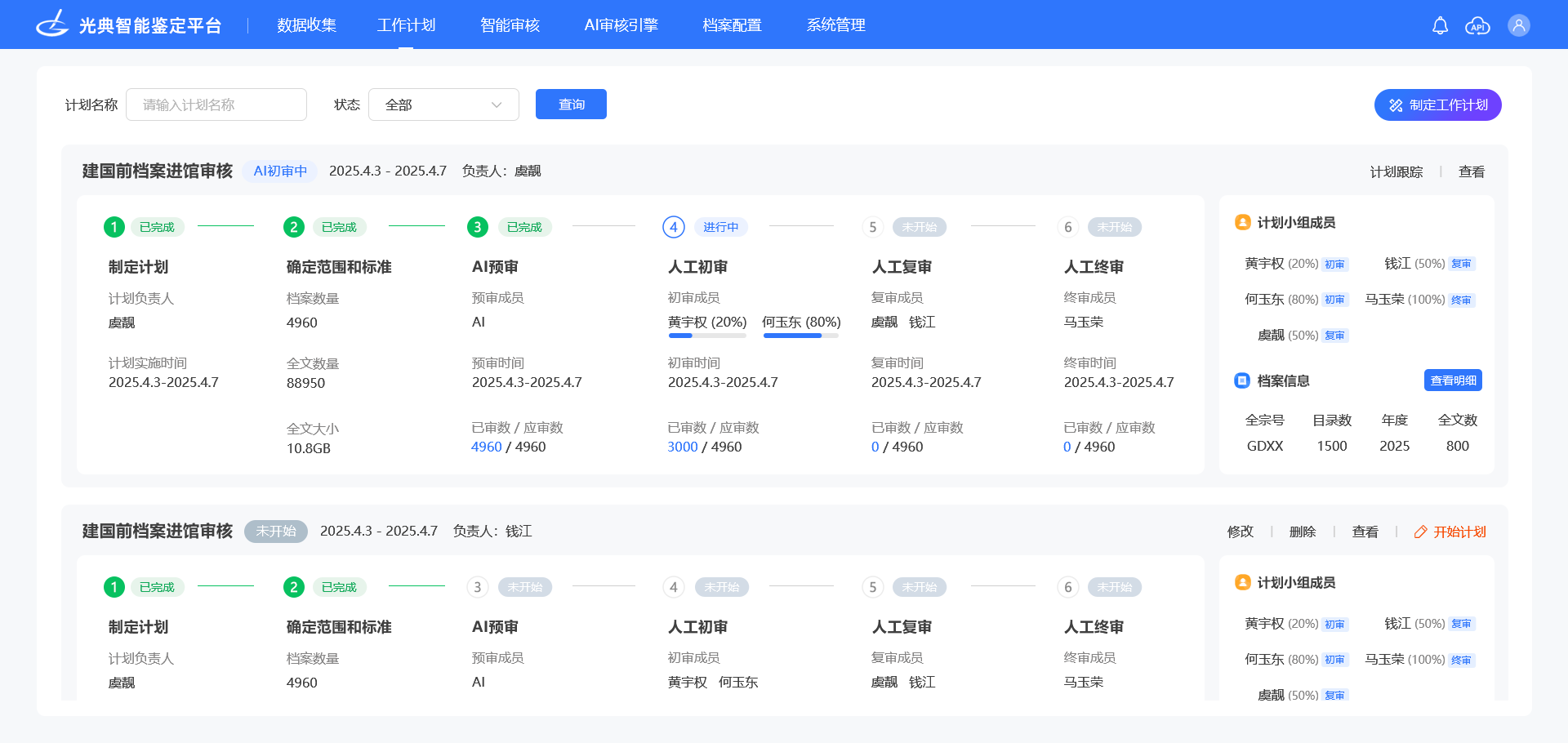This screenshot has height=743, width=1568.
Task: Open the 档案配置 section
Action: tap(731, 24)
